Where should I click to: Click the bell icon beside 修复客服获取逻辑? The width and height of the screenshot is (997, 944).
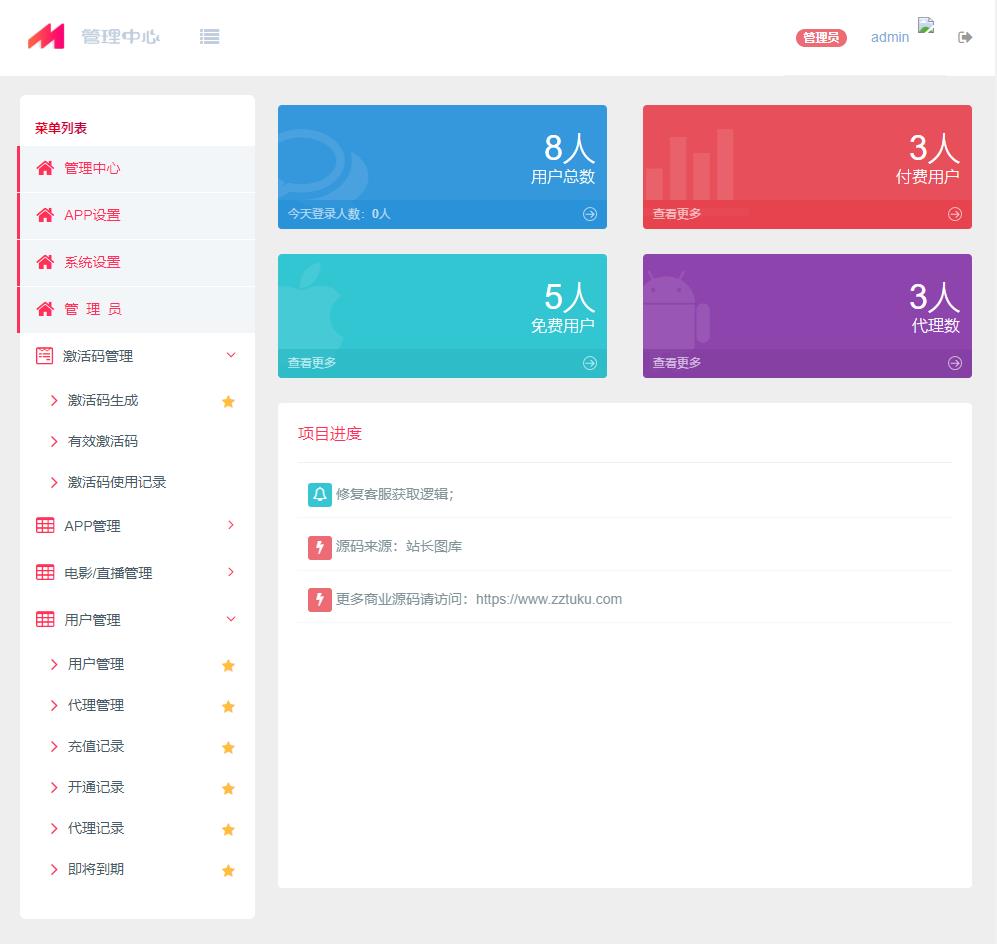click(320, 494)
